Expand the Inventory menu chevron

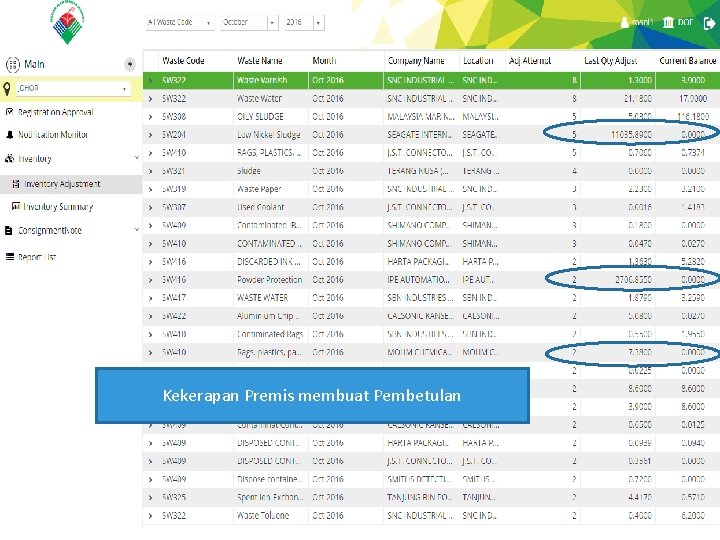136,158
